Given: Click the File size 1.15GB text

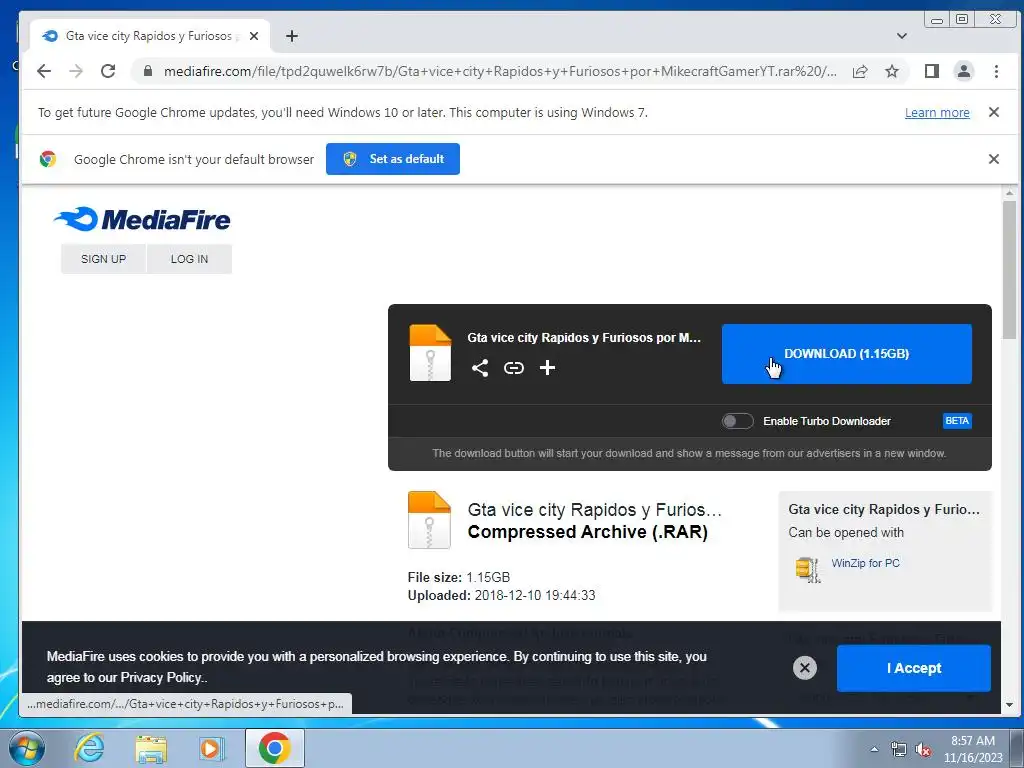Looking at the screenshot, I should pos(458,577).
